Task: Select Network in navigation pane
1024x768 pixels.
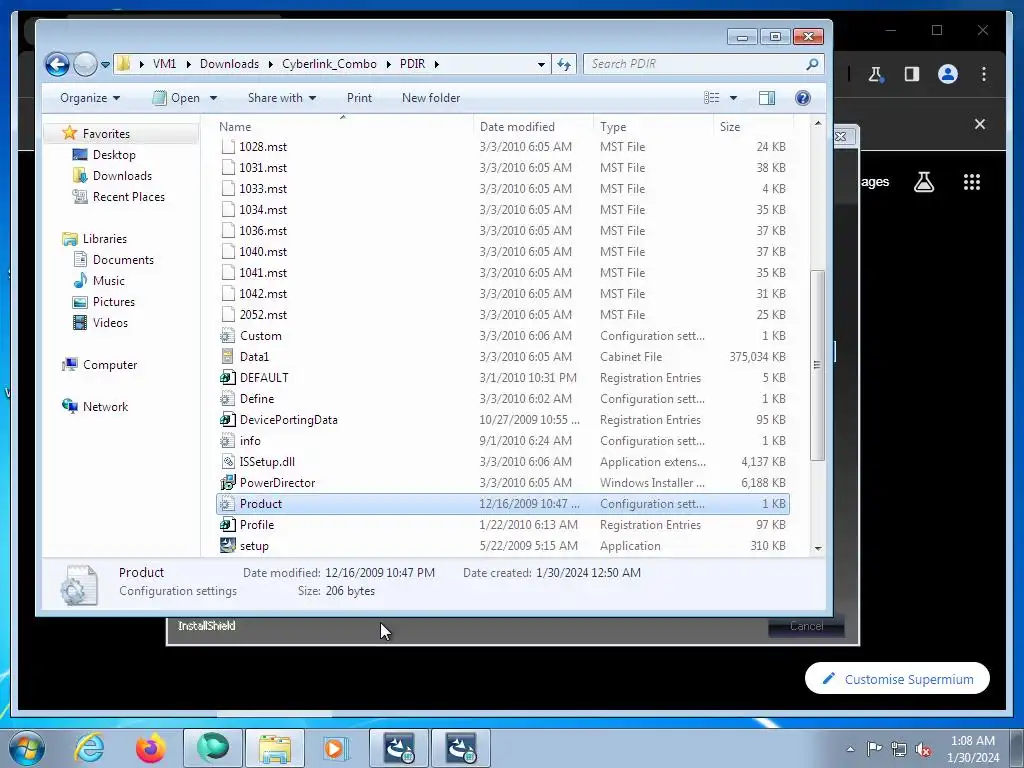Action: [105, 407]
